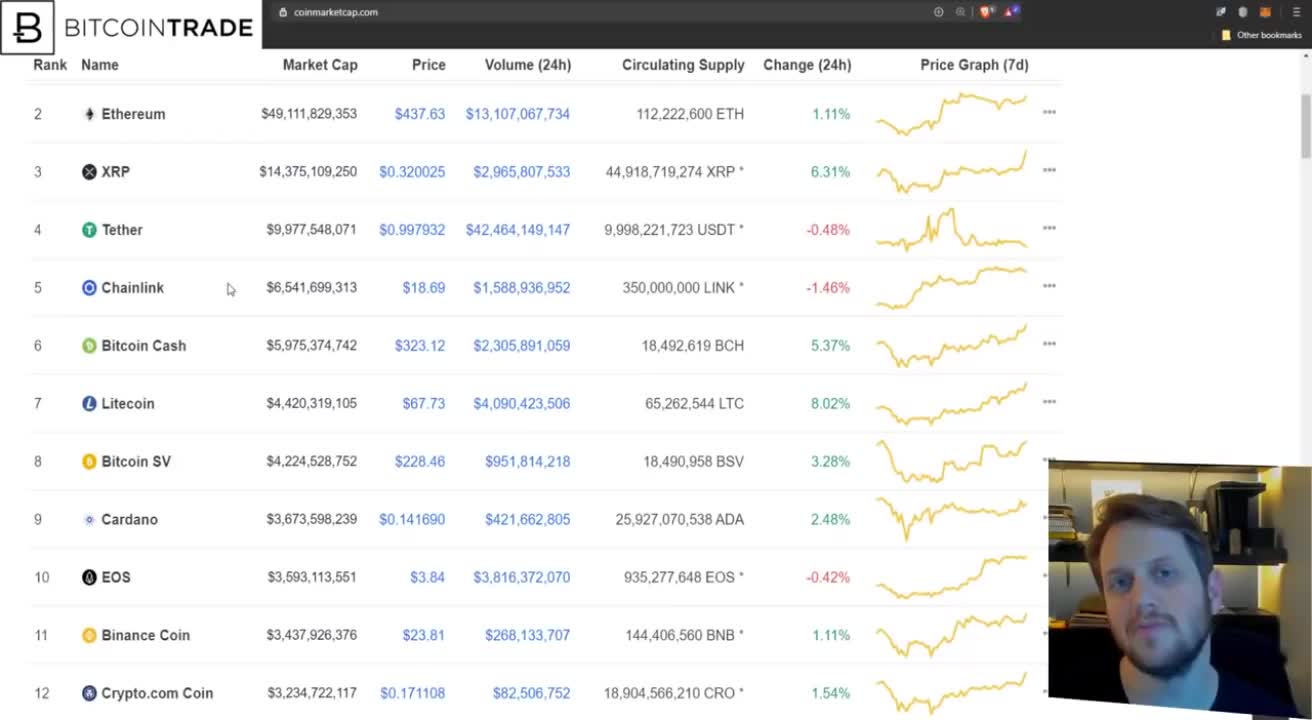The image size is (1312, 720).
Task: Click the Chainlink coin logo
Action: (89, 288)
